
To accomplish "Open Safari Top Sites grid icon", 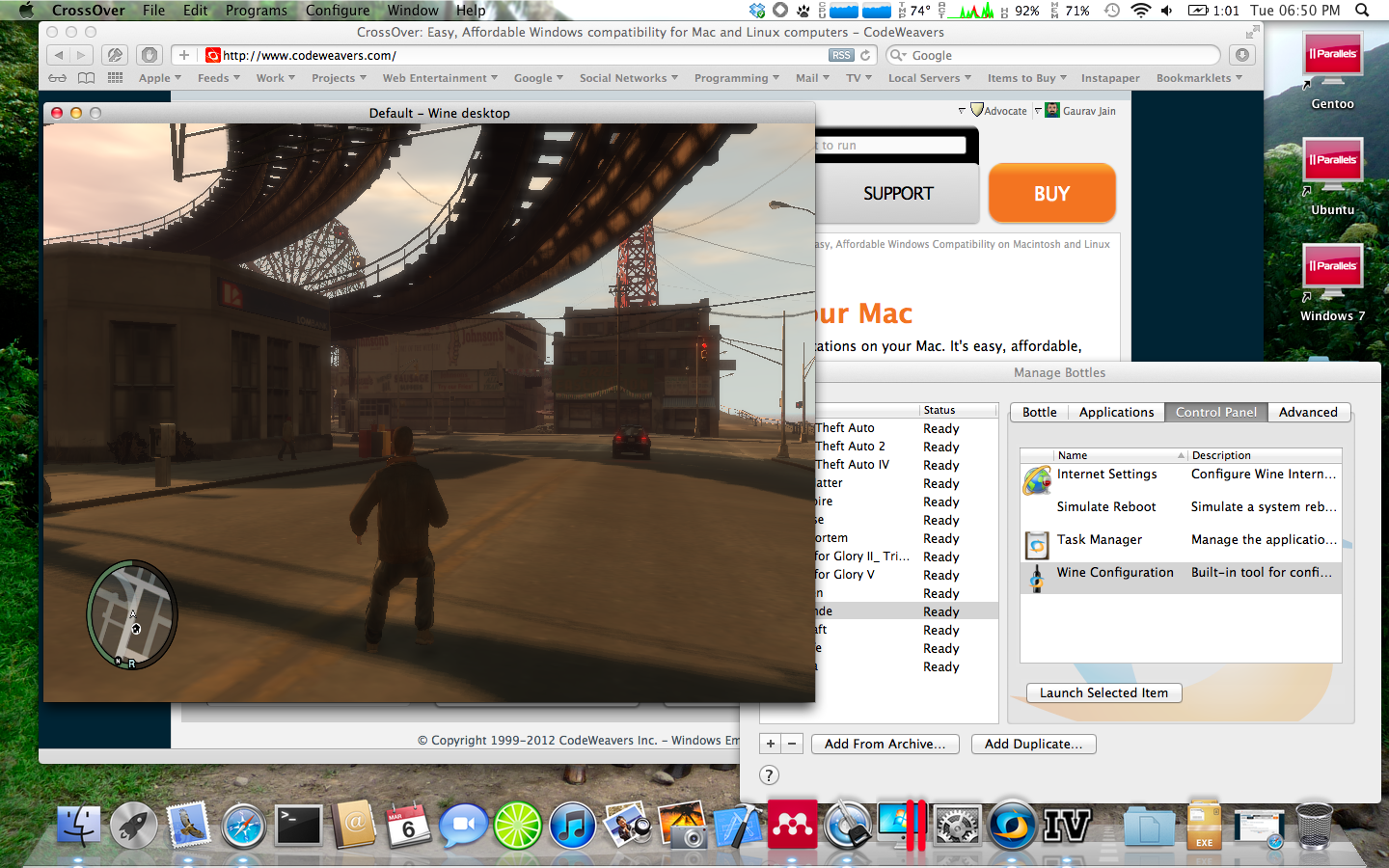I will (x=116, y=78).
